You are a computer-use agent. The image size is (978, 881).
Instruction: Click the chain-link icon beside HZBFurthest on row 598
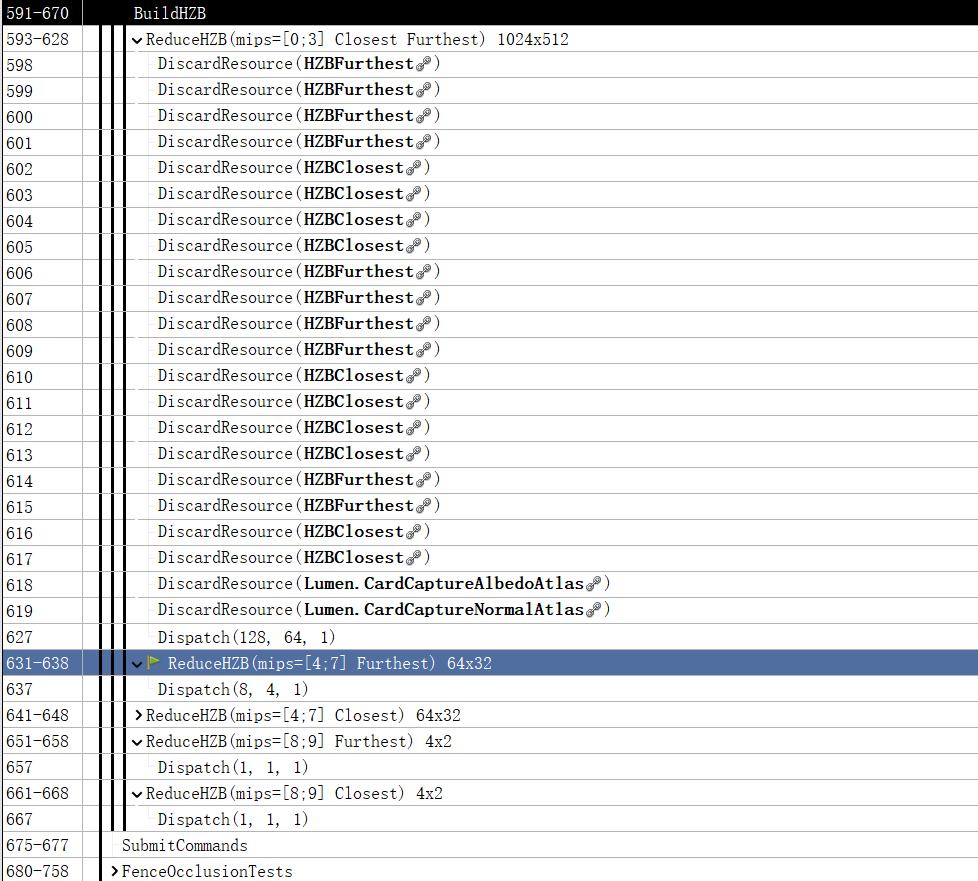[421, 63]
